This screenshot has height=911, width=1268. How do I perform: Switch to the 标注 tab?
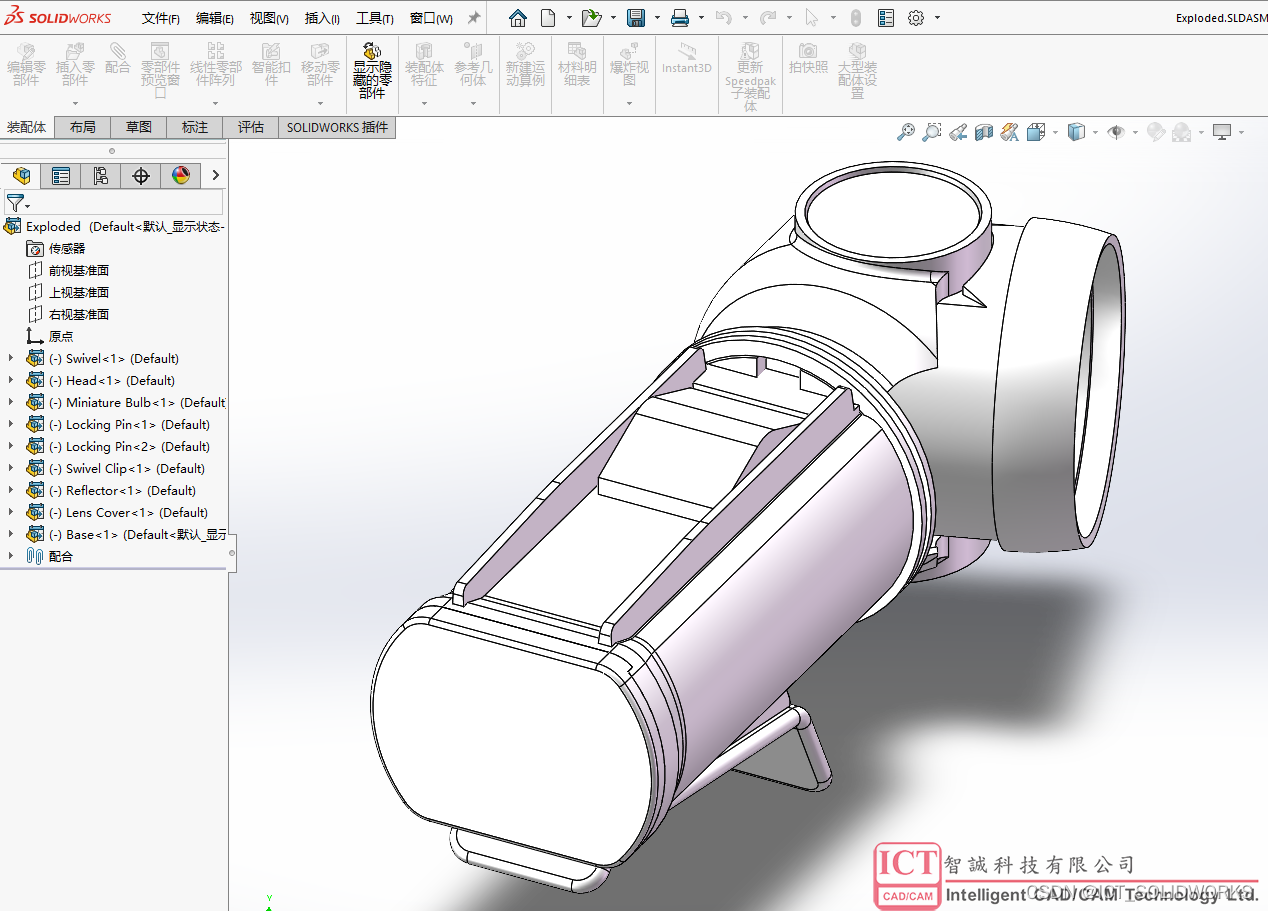pos(195,127)
